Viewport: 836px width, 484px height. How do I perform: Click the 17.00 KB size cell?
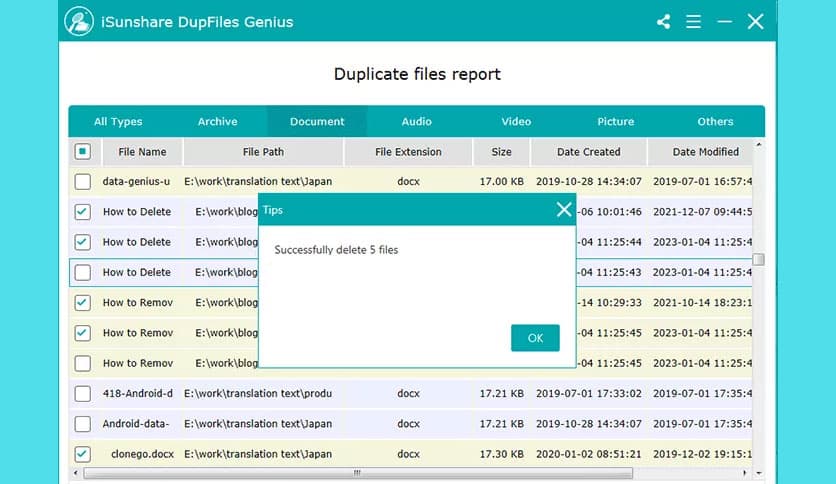pos(501,182)
